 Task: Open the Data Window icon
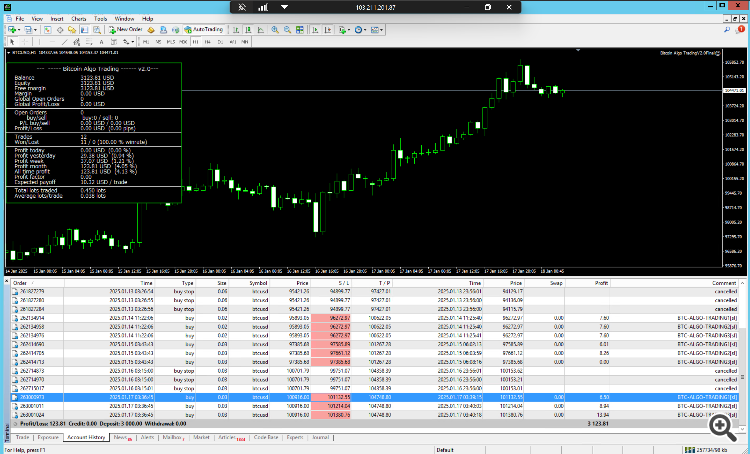[x=60, y=30]
